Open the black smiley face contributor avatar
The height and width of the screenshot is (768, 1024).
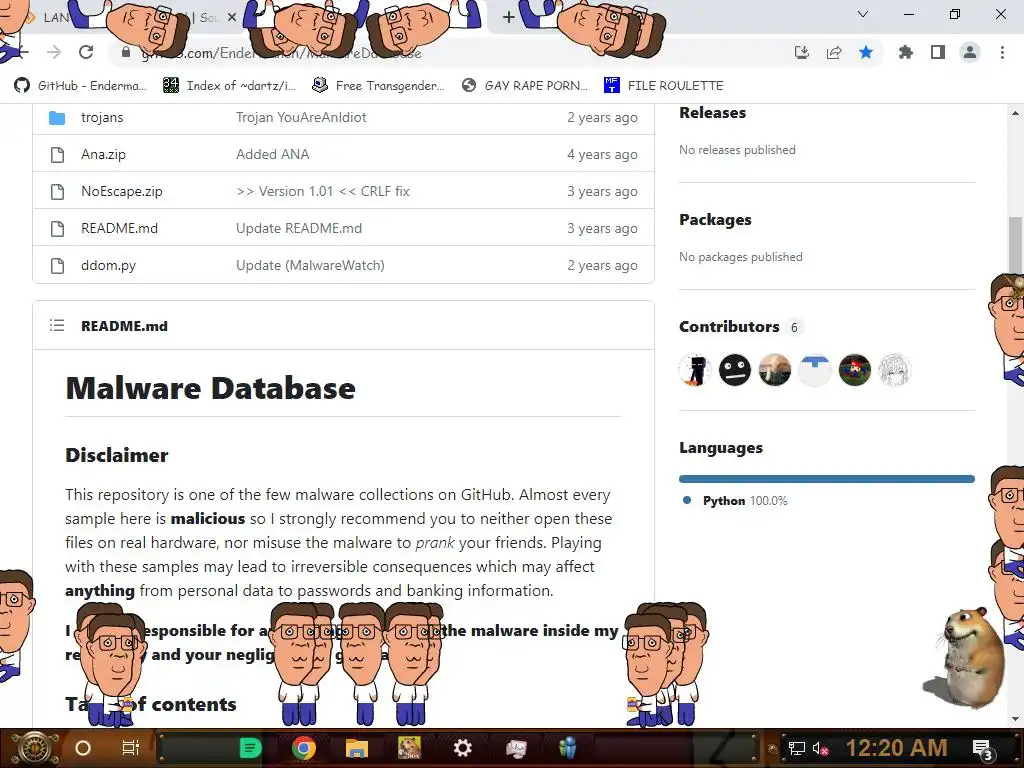735,370
